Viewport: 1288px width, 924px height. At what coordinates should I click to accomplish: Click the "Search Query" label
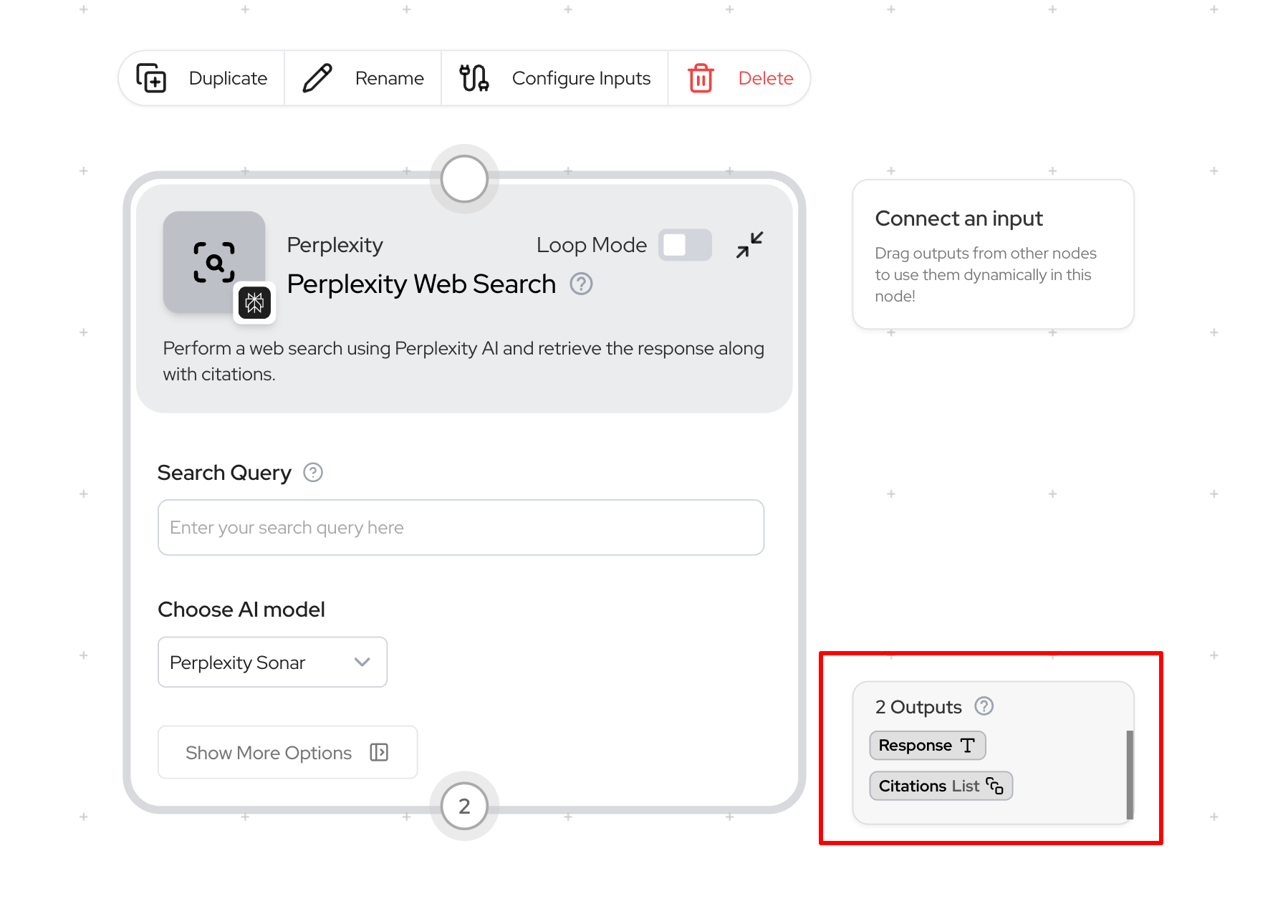224,473
